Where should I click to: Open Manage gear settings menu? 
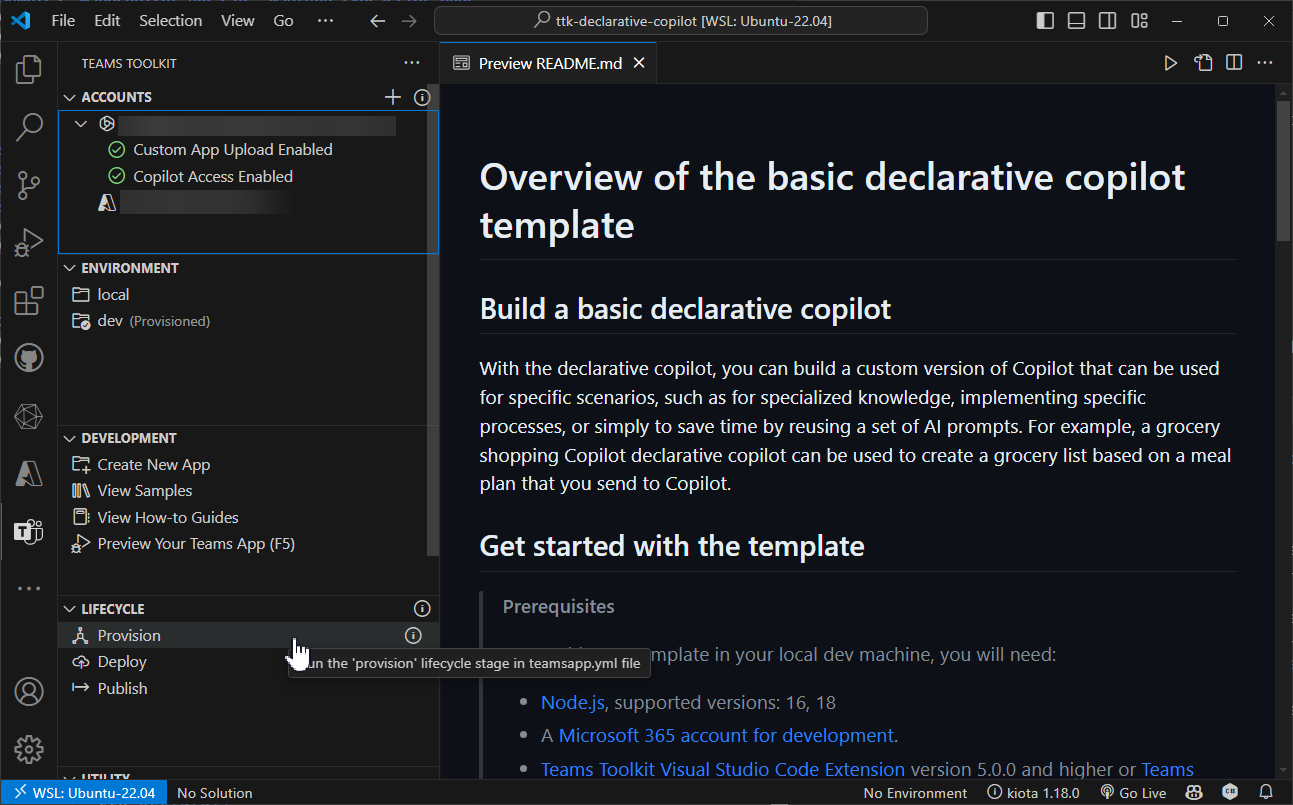(29, 748)
